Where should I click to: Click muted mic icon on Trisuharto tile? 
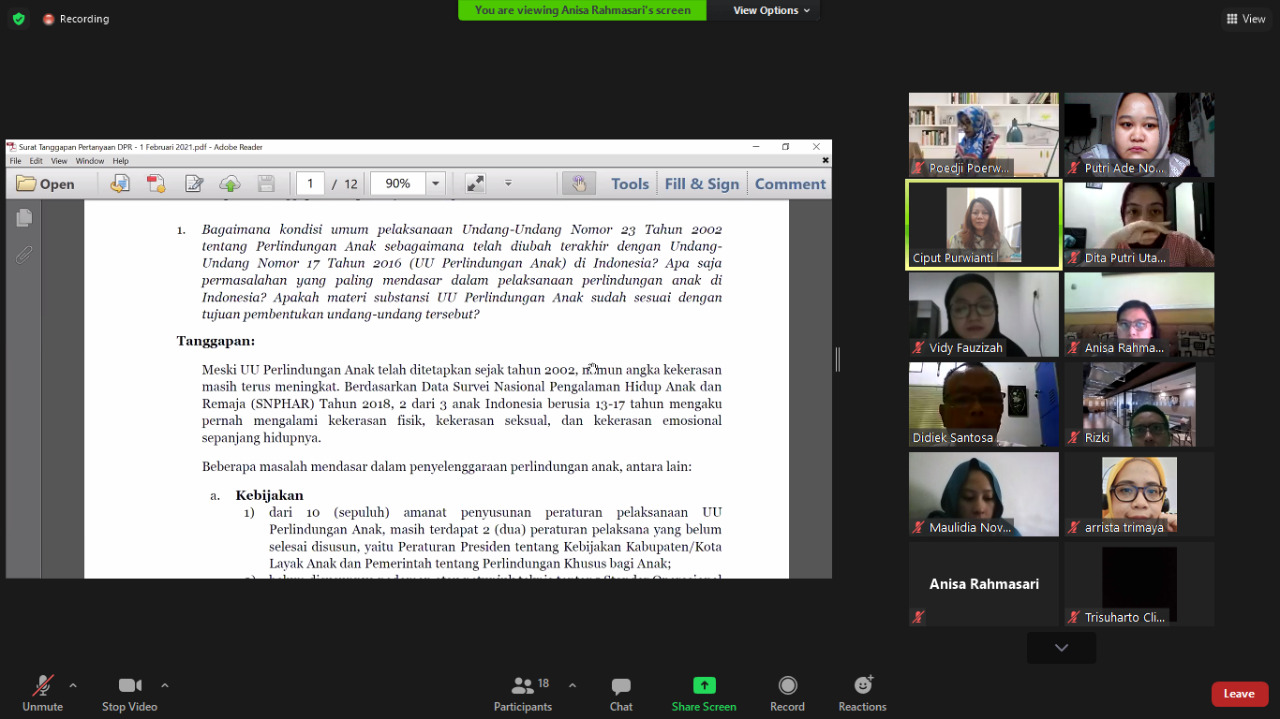coord(1073,617)
